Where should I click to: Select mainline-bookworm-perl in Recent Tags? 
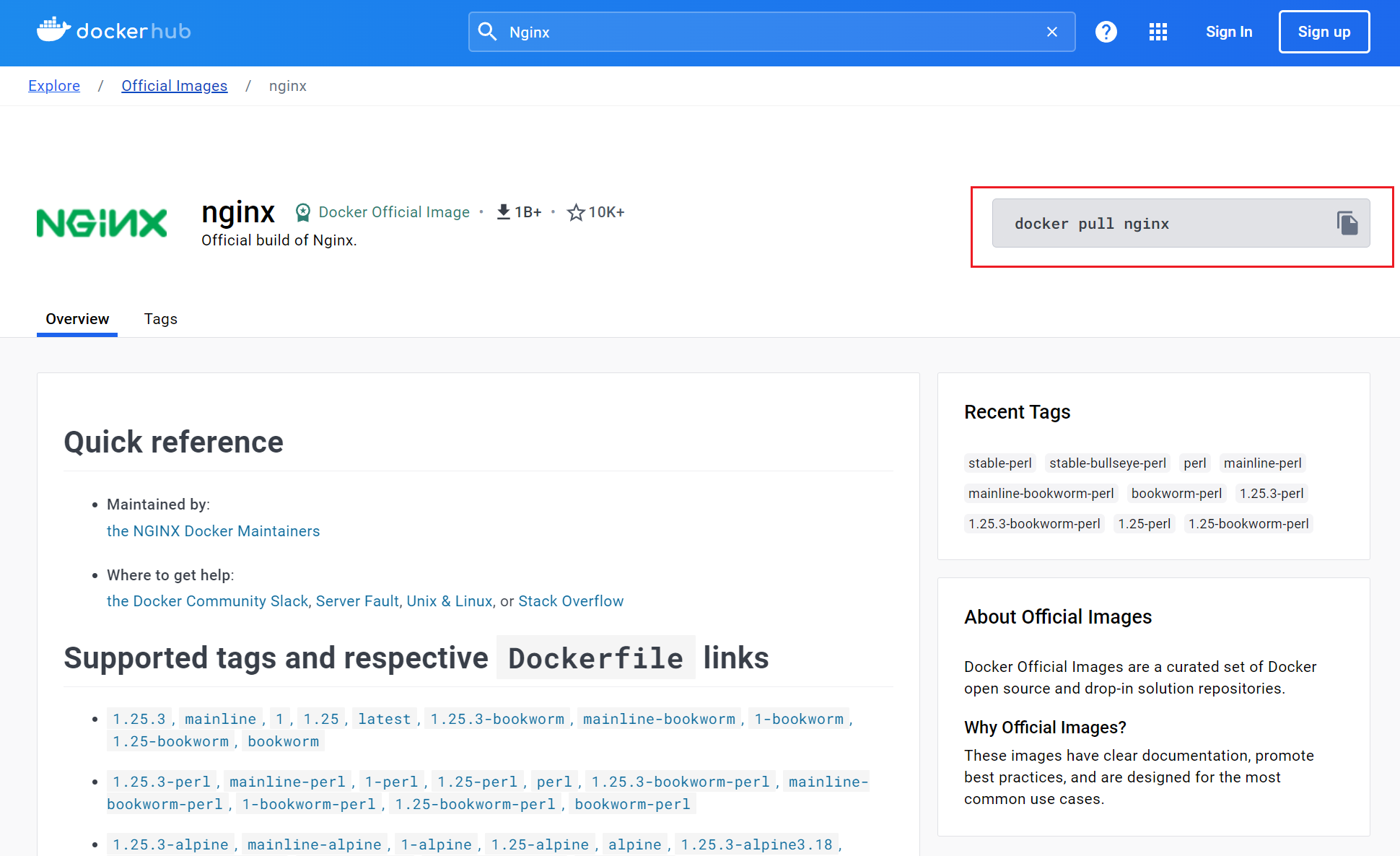[1041, 494]
